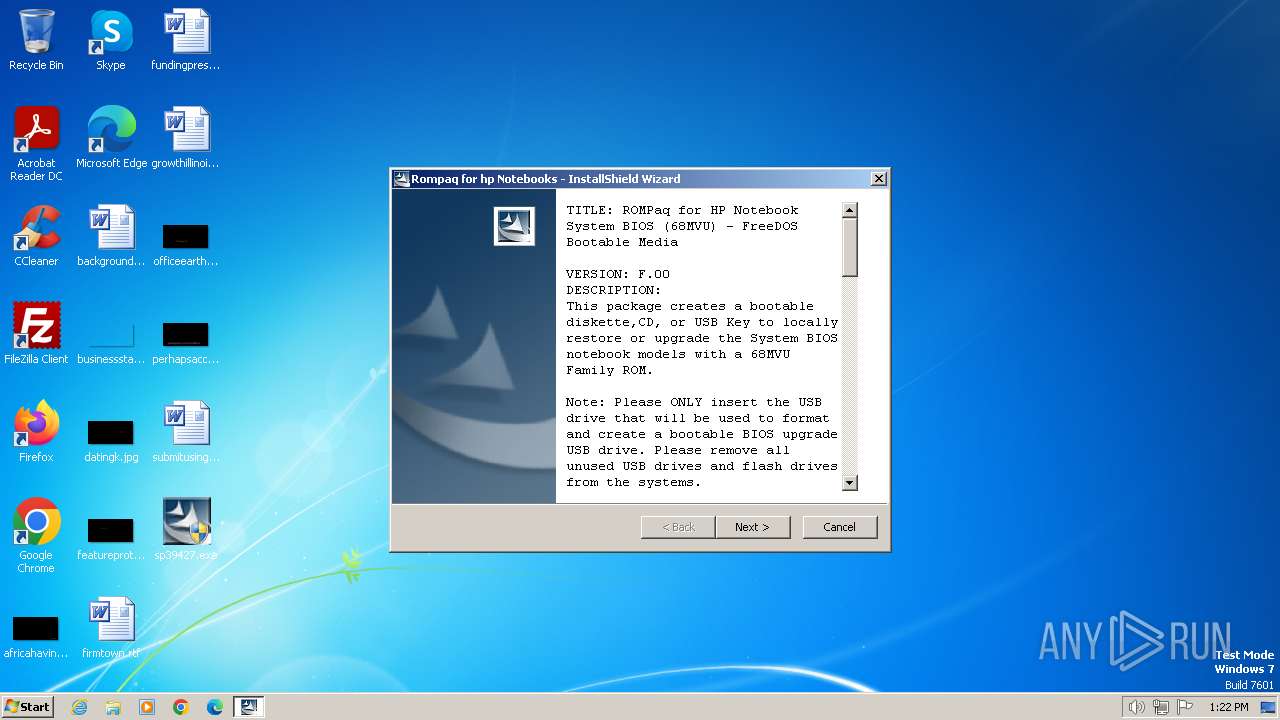Click the InstallShield wizard taskbar button

click(x=249, y=707)
